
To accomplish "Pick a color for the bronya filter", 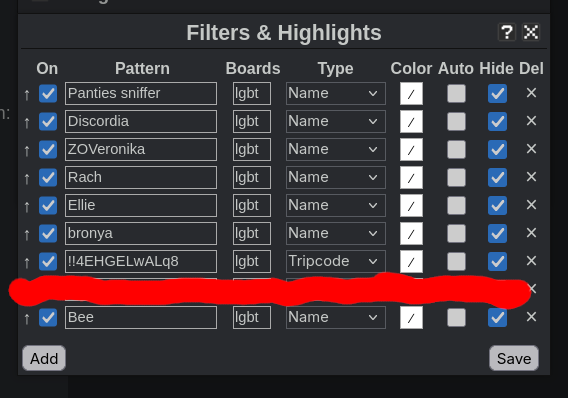I will click(x=411, y=234).
